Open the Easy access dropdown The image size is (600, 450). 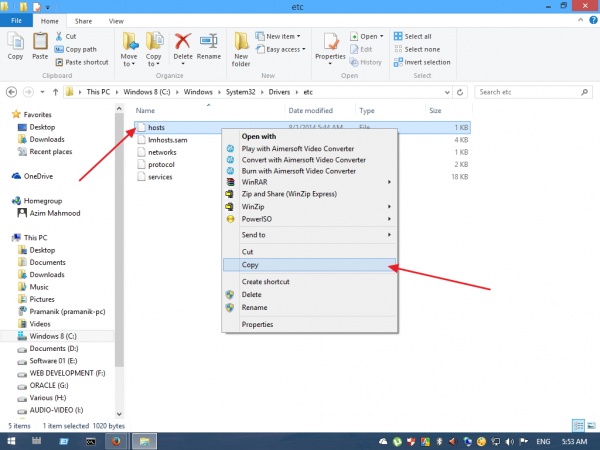tap(280, 49)
